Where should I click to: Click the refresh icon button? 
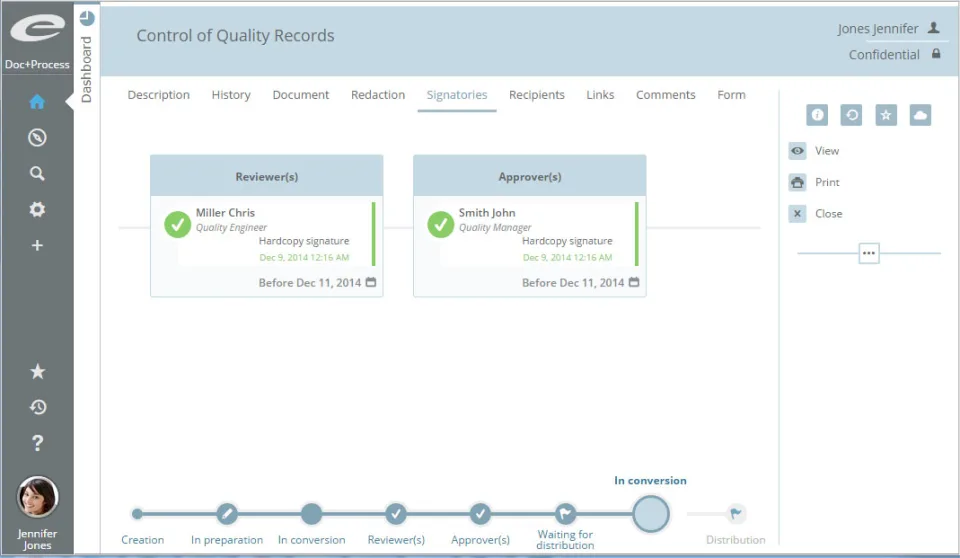click(851, 115)
